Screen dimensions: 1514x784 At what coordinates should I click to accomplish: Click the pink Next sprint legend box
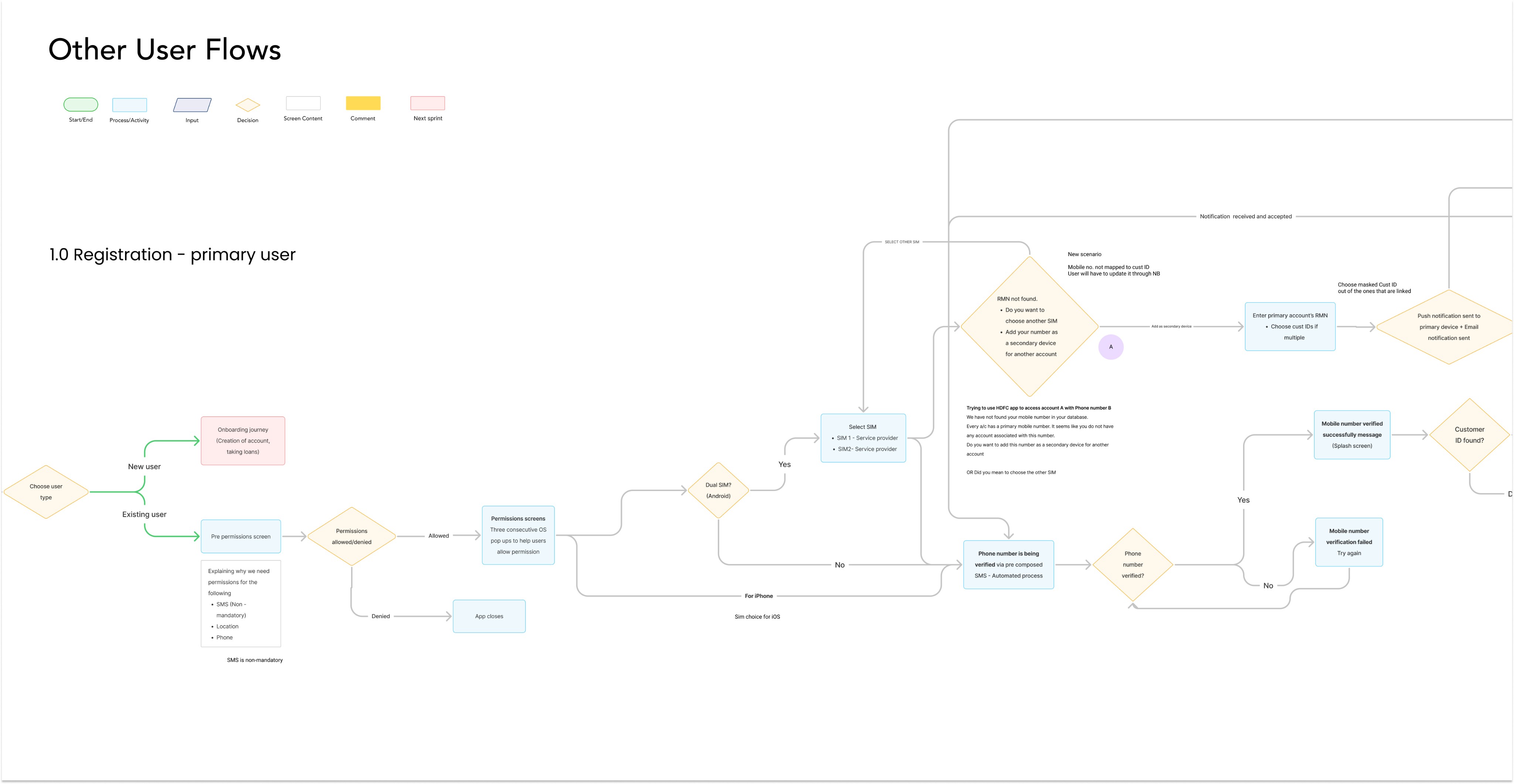(x=427, y=103)
